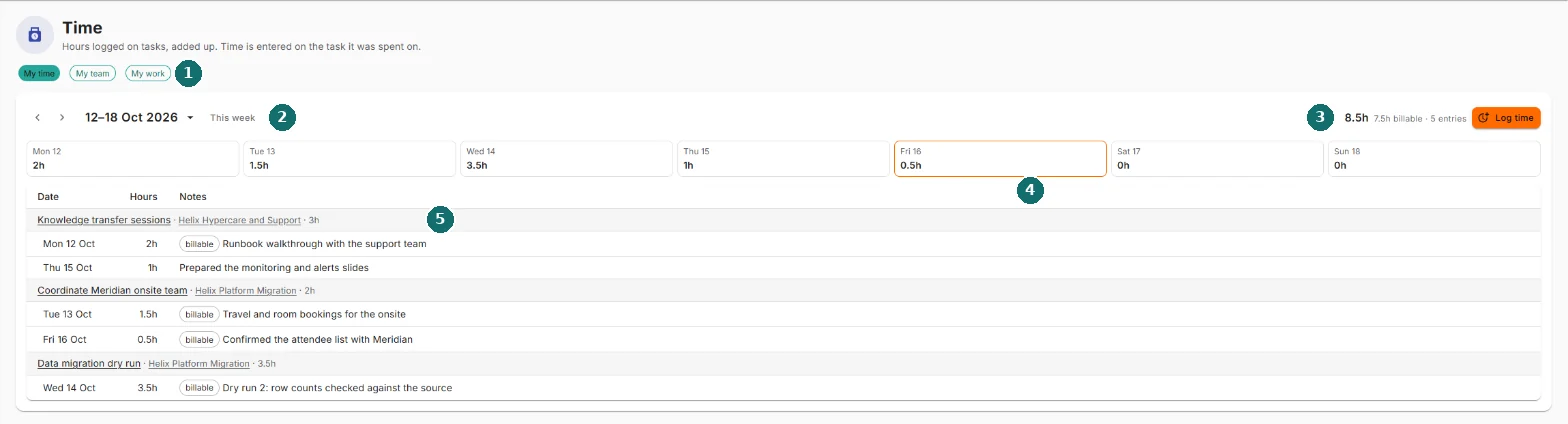The height and width of the screenshot is (424, 1568).
Task: Select the Tue 13 day card
Action: [350, 159]
